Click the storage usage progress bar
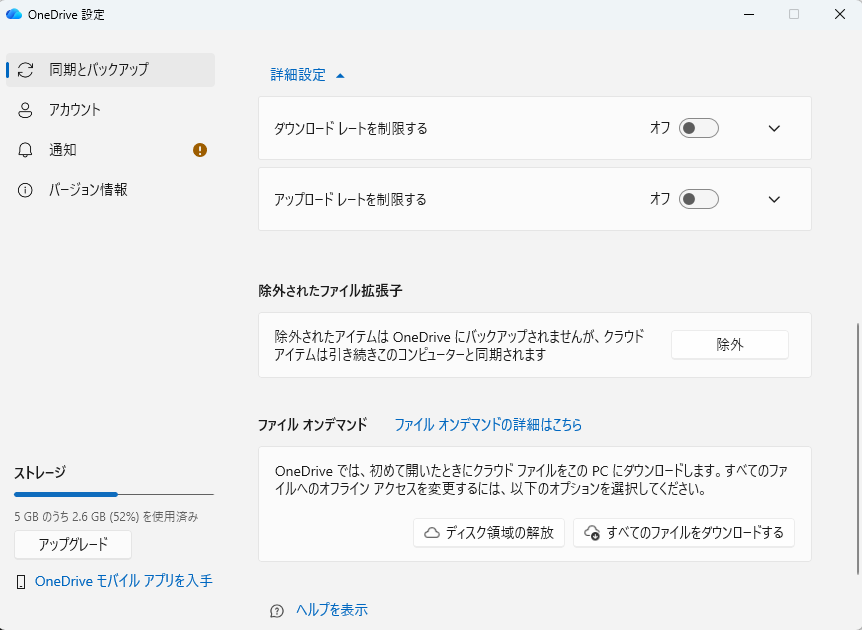This screenshot has height=630, width=862. 114,494
